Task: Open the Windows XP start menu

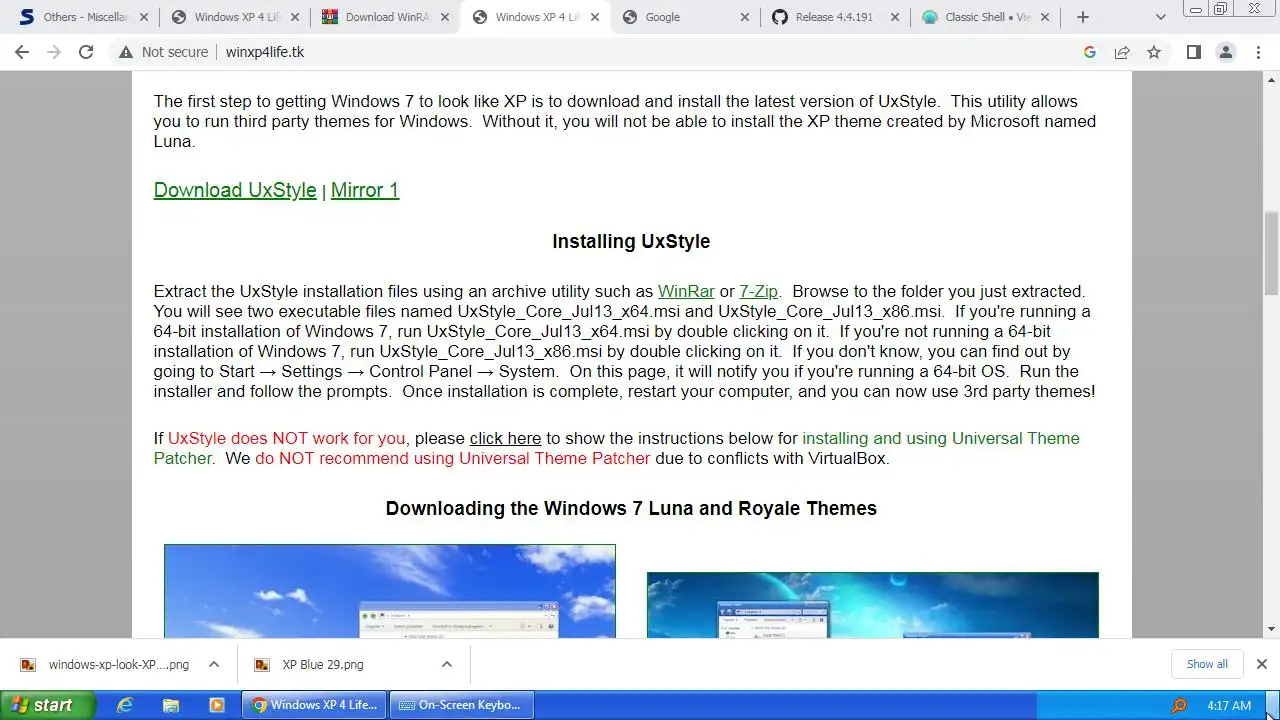Action: pyautogui.click(x=48, y=705)
